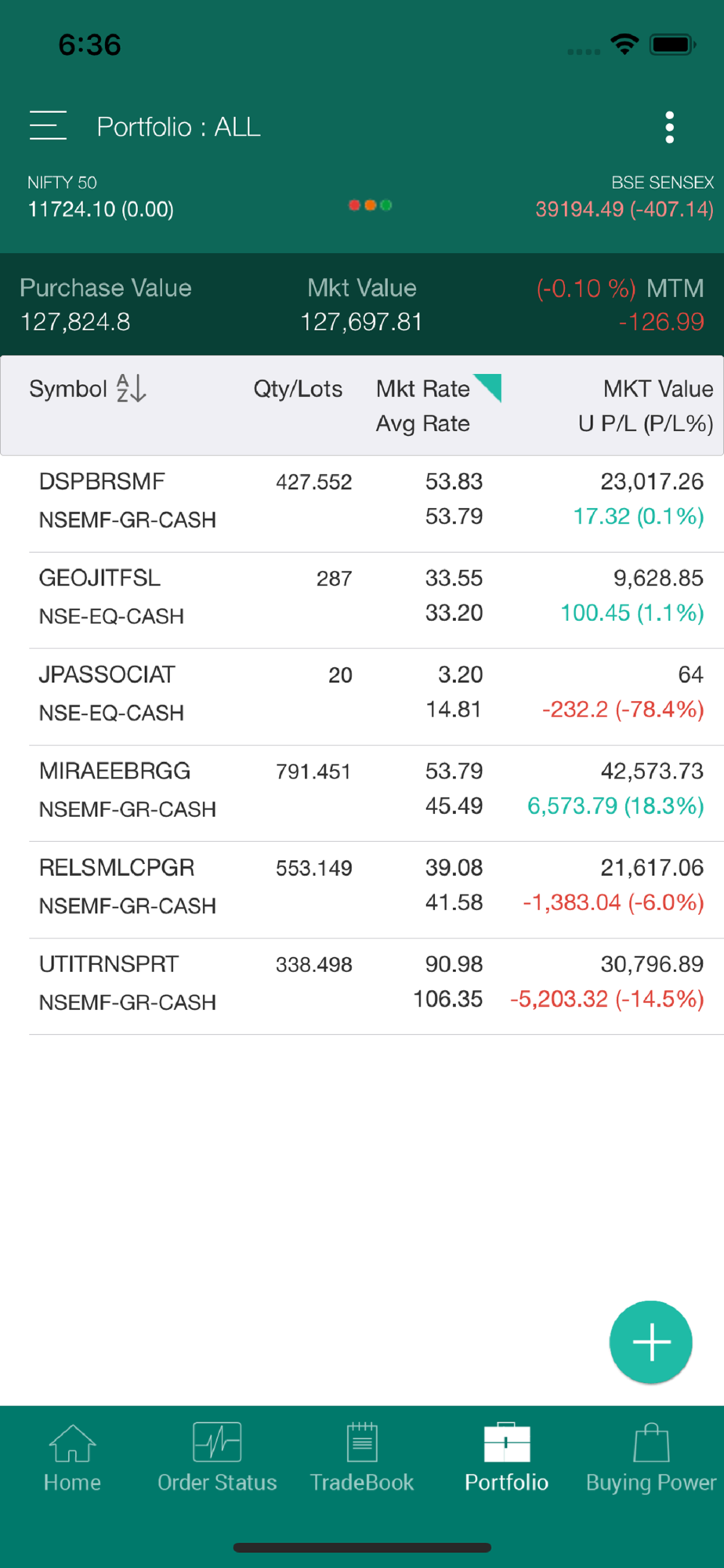Tap the BSE SENSEX index value
This screenshot has width=724, height=1568.
pyautogui.click(x=624, y=209)
